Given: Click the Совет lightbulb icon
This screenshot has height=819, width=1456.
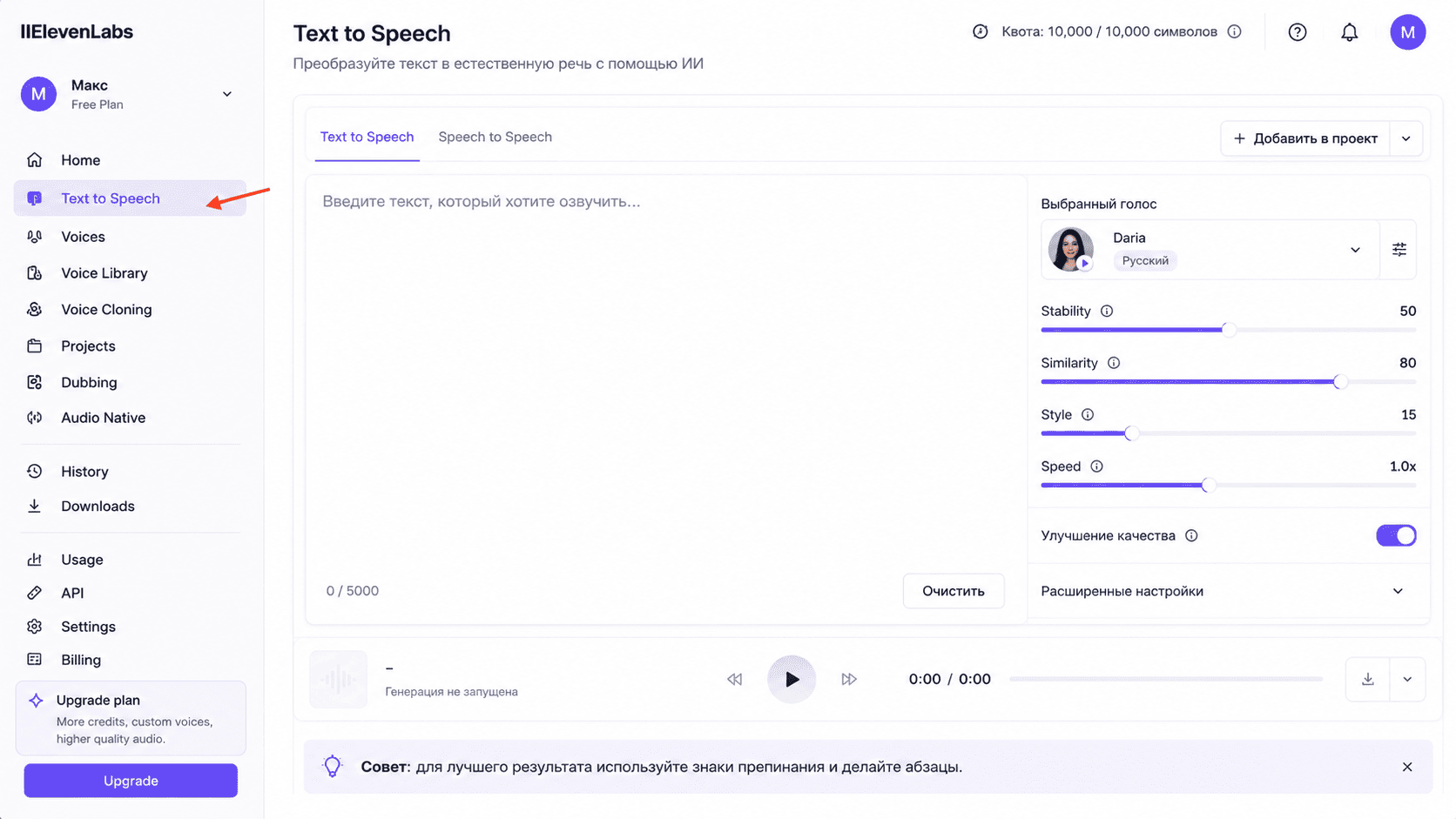Looking at the screenshot, I should coord(333,767).
